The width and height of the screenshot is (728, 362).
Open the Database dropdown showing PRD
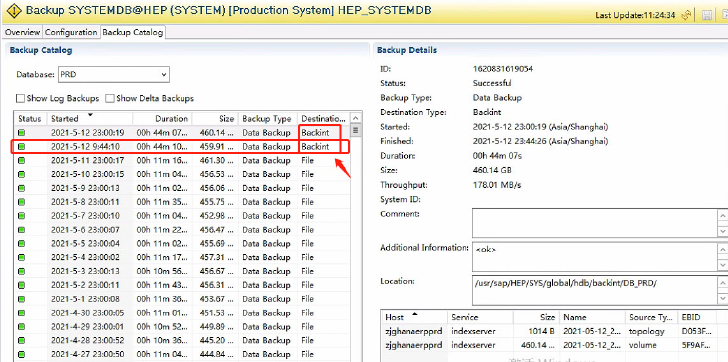114,74
